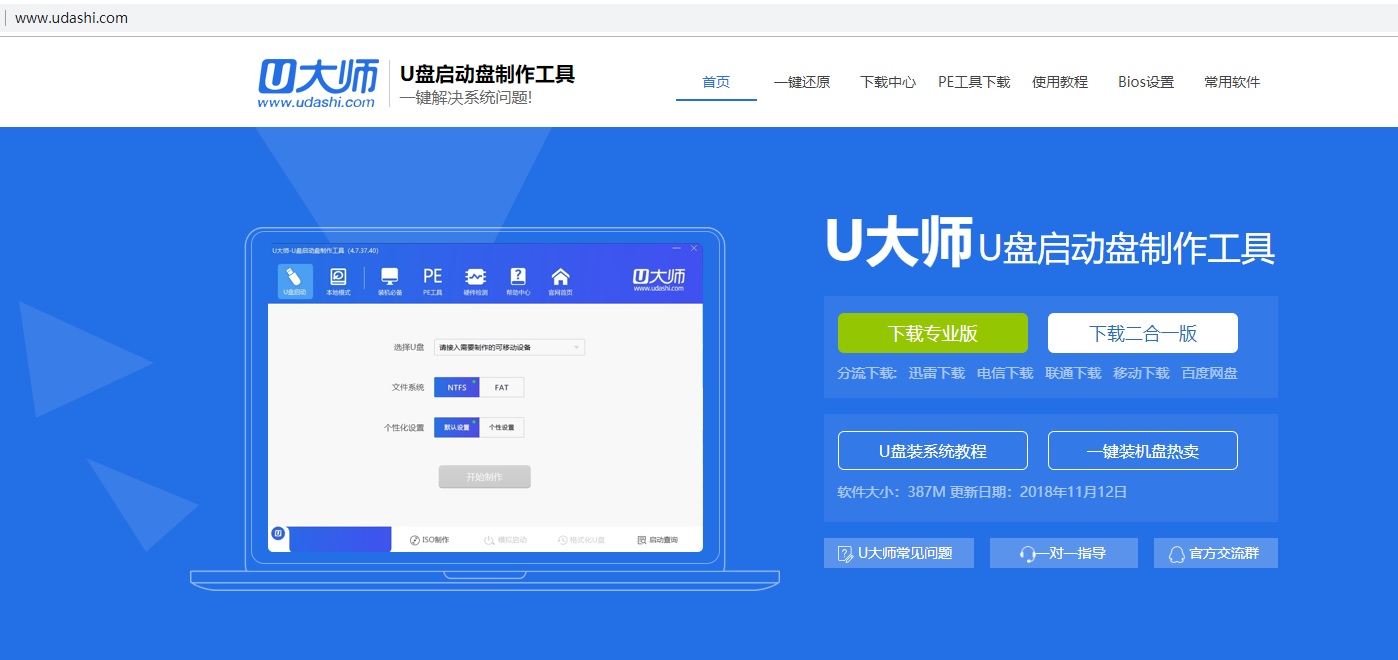Select the 本地模式 disk icon
This screenshot has width=1398, height=660.
click(x=338, y=277)
